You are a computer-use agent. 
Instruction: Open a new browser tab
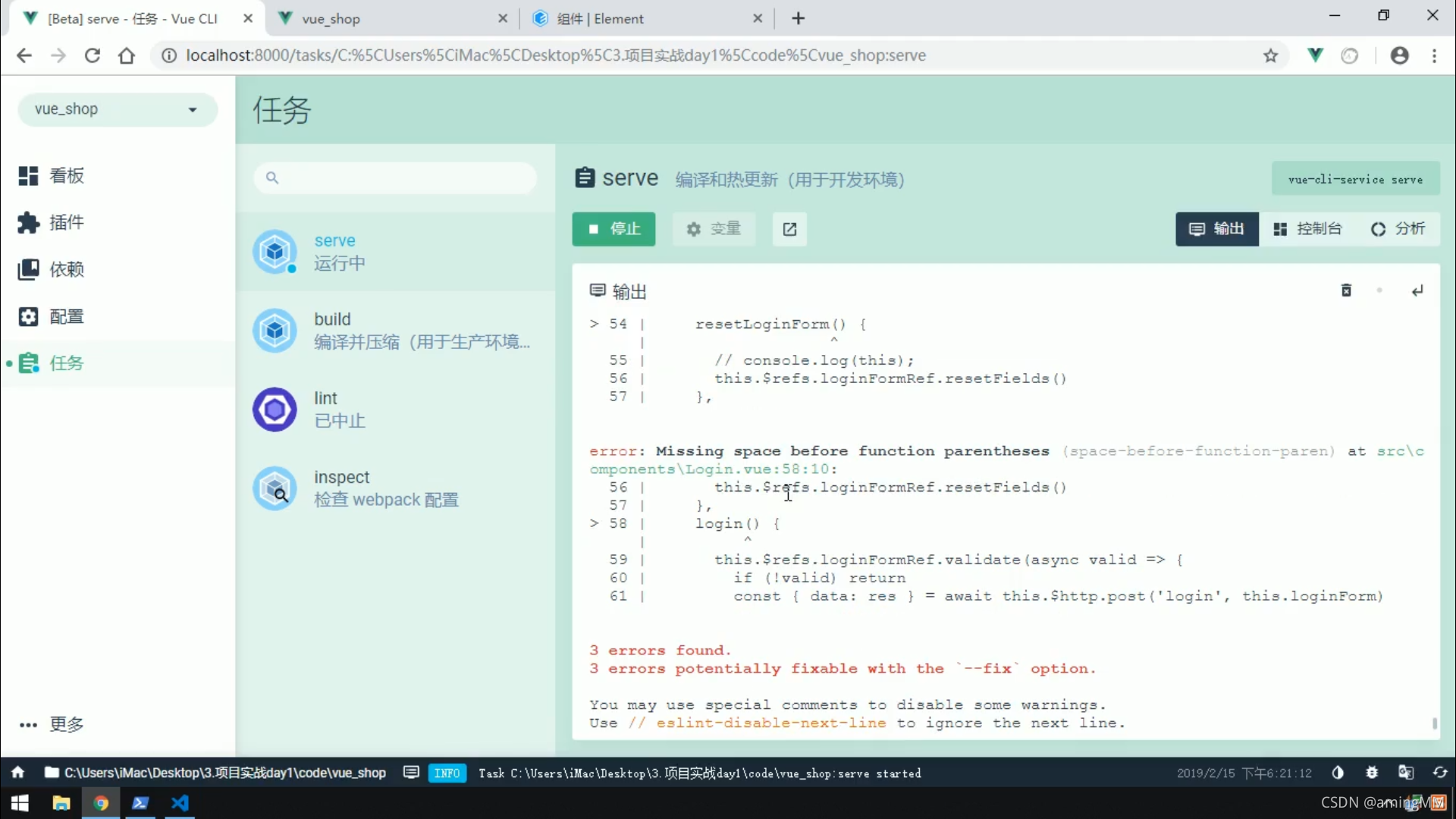point(798,18)
